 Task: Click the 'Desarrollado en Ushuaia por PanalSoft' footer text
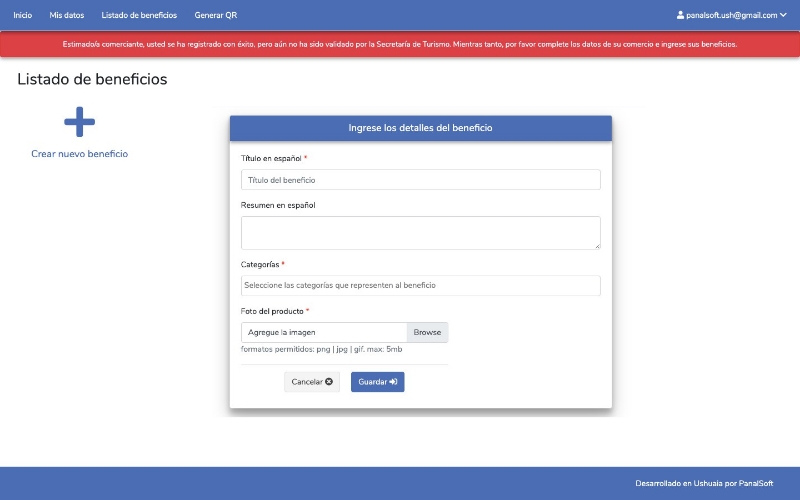pos(704,483)
